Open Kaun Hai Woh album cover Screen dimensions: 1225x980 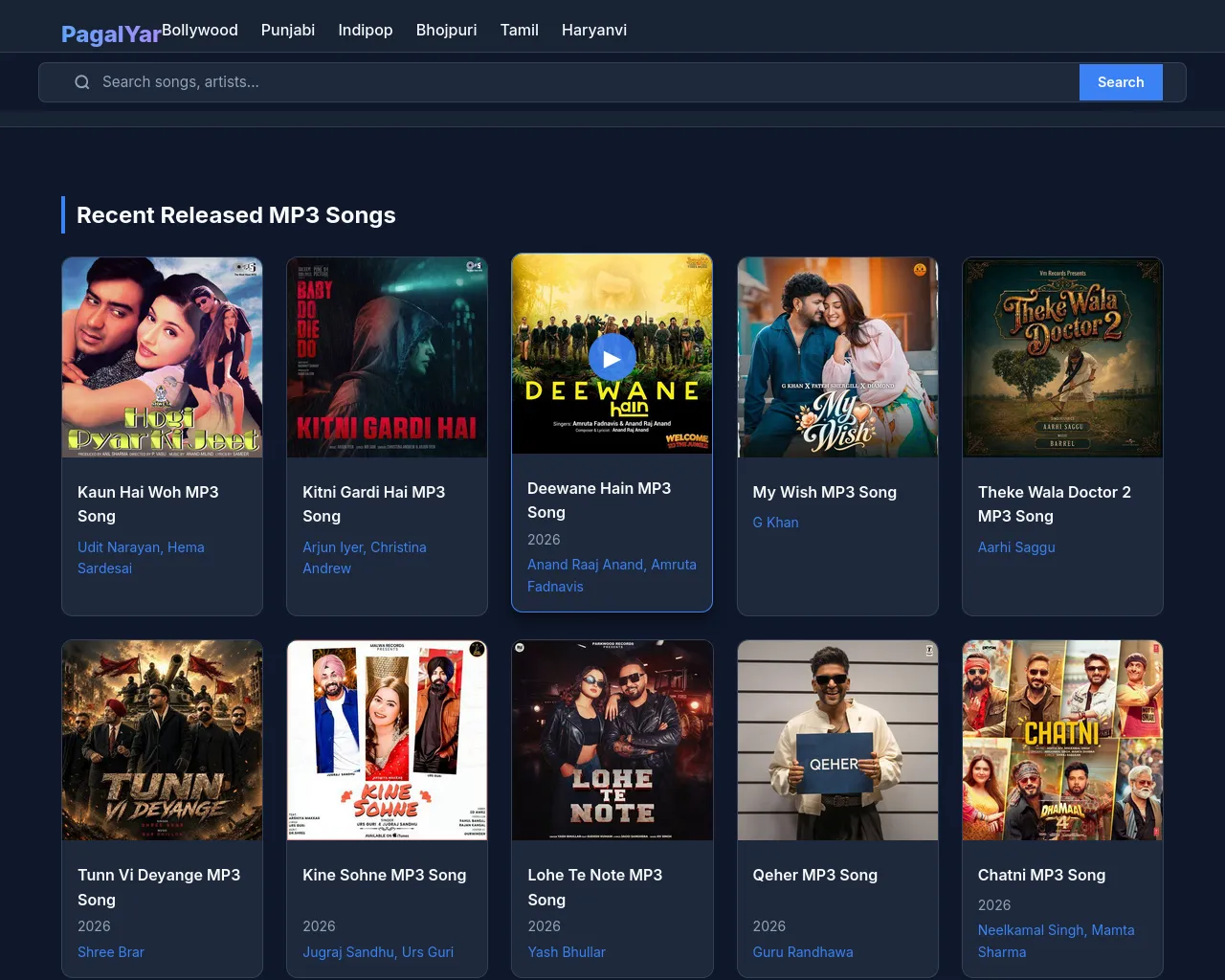(x=163, y=357)
